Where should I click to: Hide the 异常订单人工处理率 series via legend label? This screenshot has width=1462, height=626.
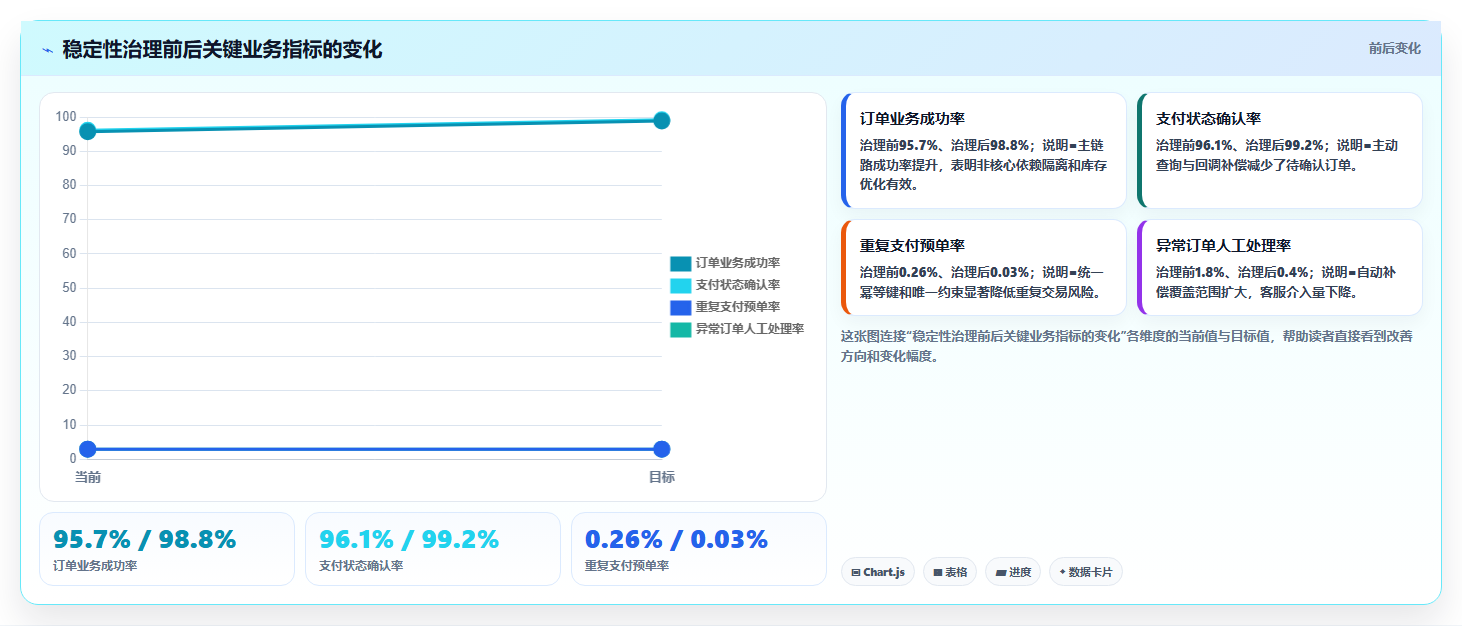click(x=750, y=329)
